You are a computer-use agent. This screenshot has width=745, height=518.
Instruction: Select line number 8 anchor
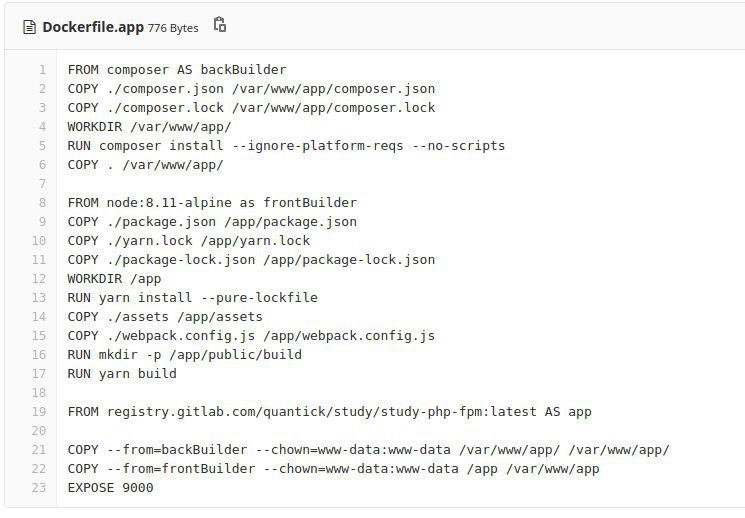point(43,203)
